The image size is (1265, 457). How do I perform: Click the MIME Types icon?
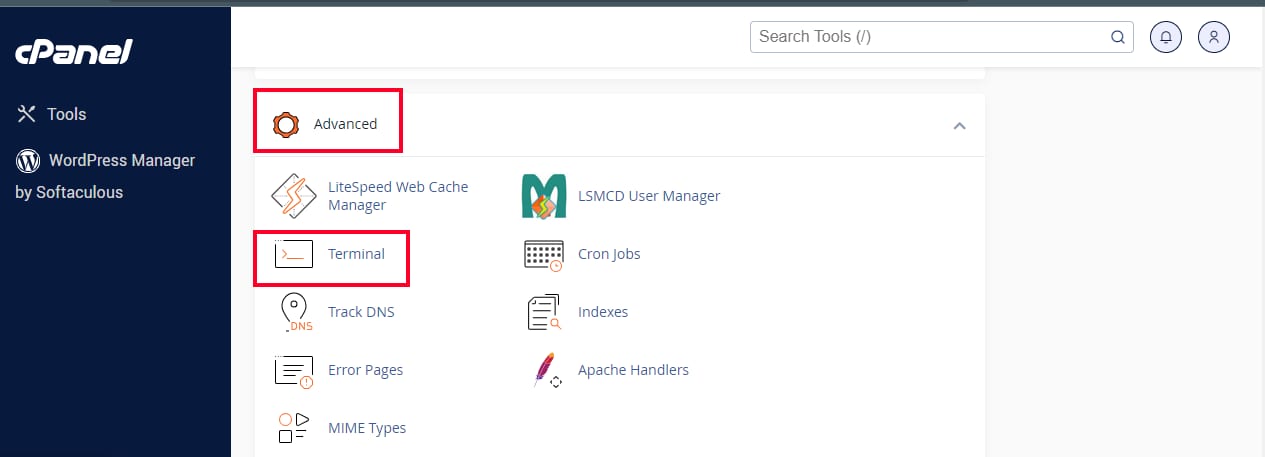pyautogui.click(x=294, y=428)
